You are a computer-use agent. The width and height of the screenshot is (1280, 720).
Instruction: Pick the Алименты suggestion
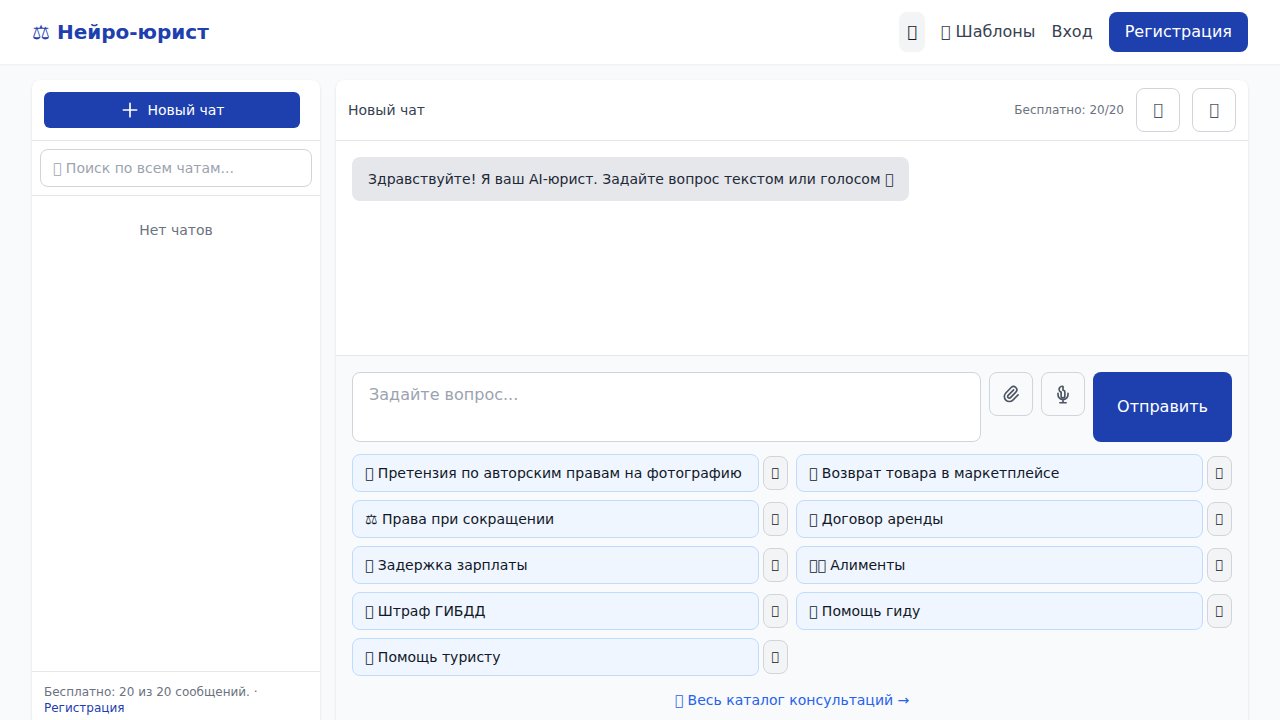tap(999, 565)
